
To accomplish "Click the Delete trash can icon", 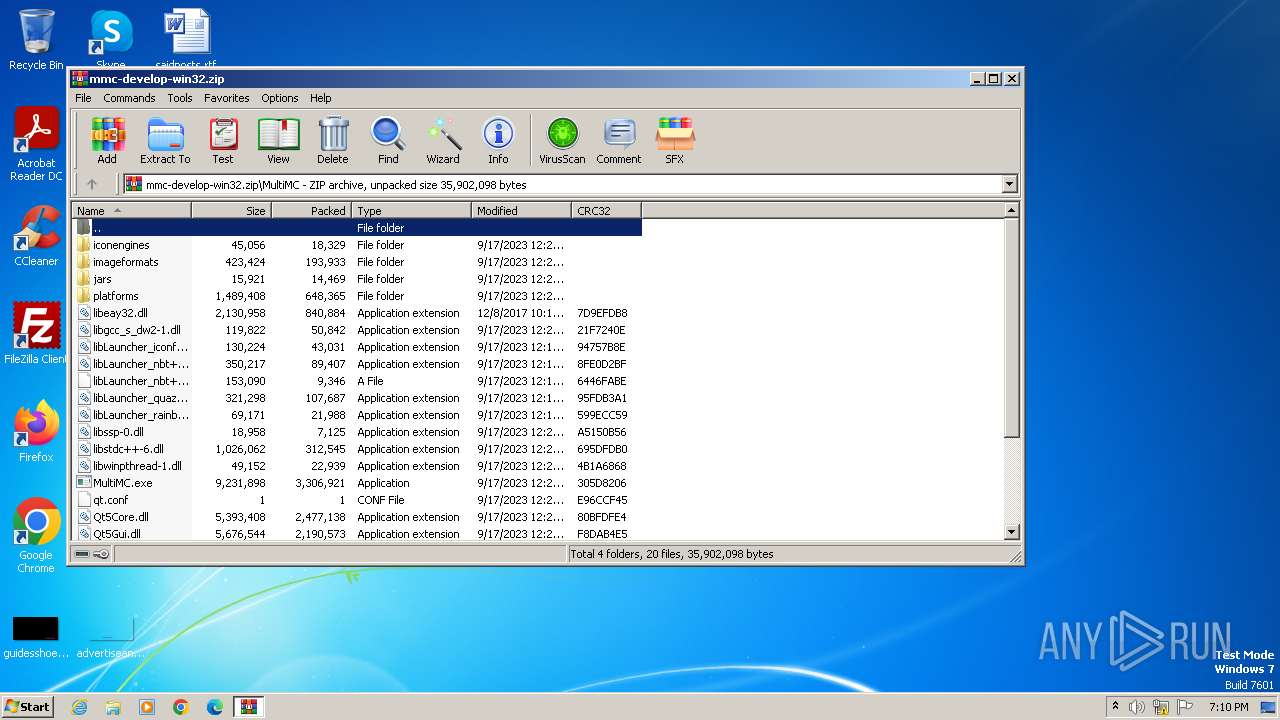I will click(333, 141).
